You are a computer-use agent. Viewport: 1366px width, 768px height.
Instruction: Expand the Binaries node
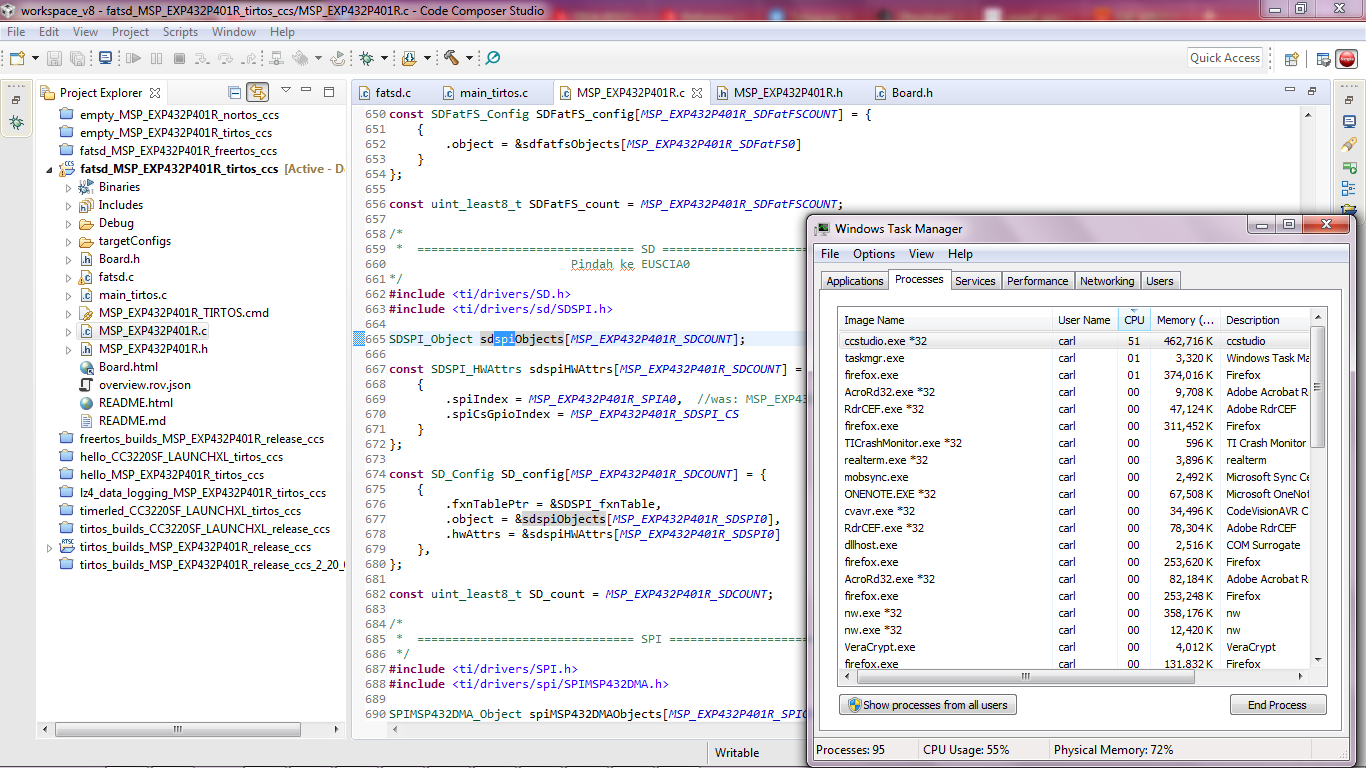click(x=68, y=187)
